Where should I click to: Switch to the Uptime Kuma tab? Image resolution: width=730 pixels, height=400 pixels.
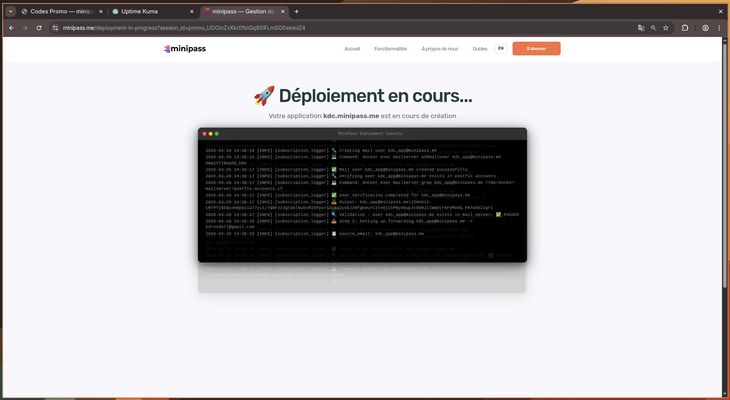tap(153, 12)
